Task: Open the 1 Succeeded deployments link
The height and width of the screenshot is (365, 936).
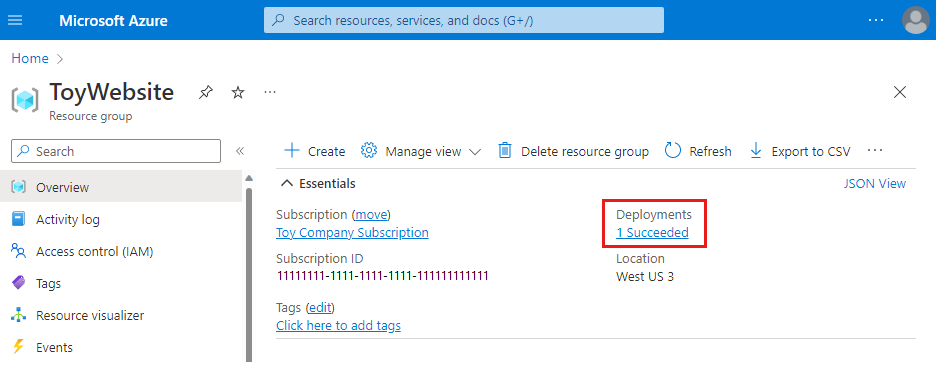Action: point(652,232)
